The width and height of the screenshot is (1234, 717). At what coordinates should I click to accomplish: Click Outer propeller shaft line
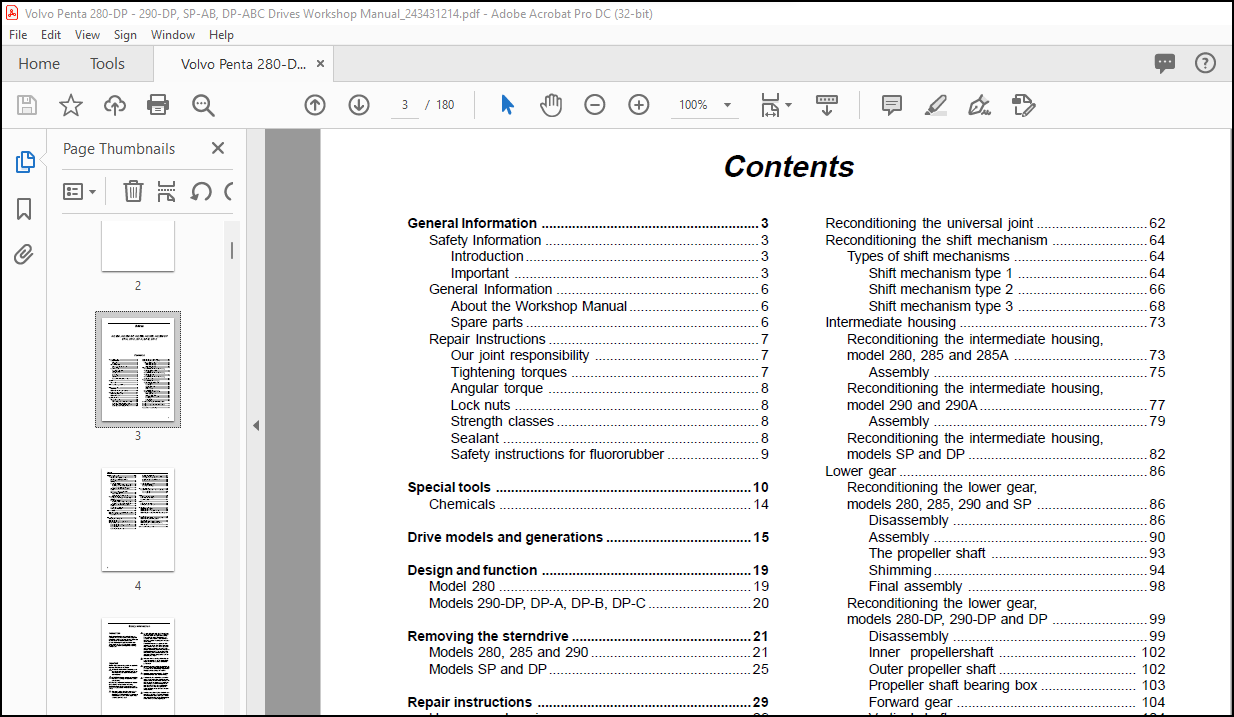click(1017, 669)
